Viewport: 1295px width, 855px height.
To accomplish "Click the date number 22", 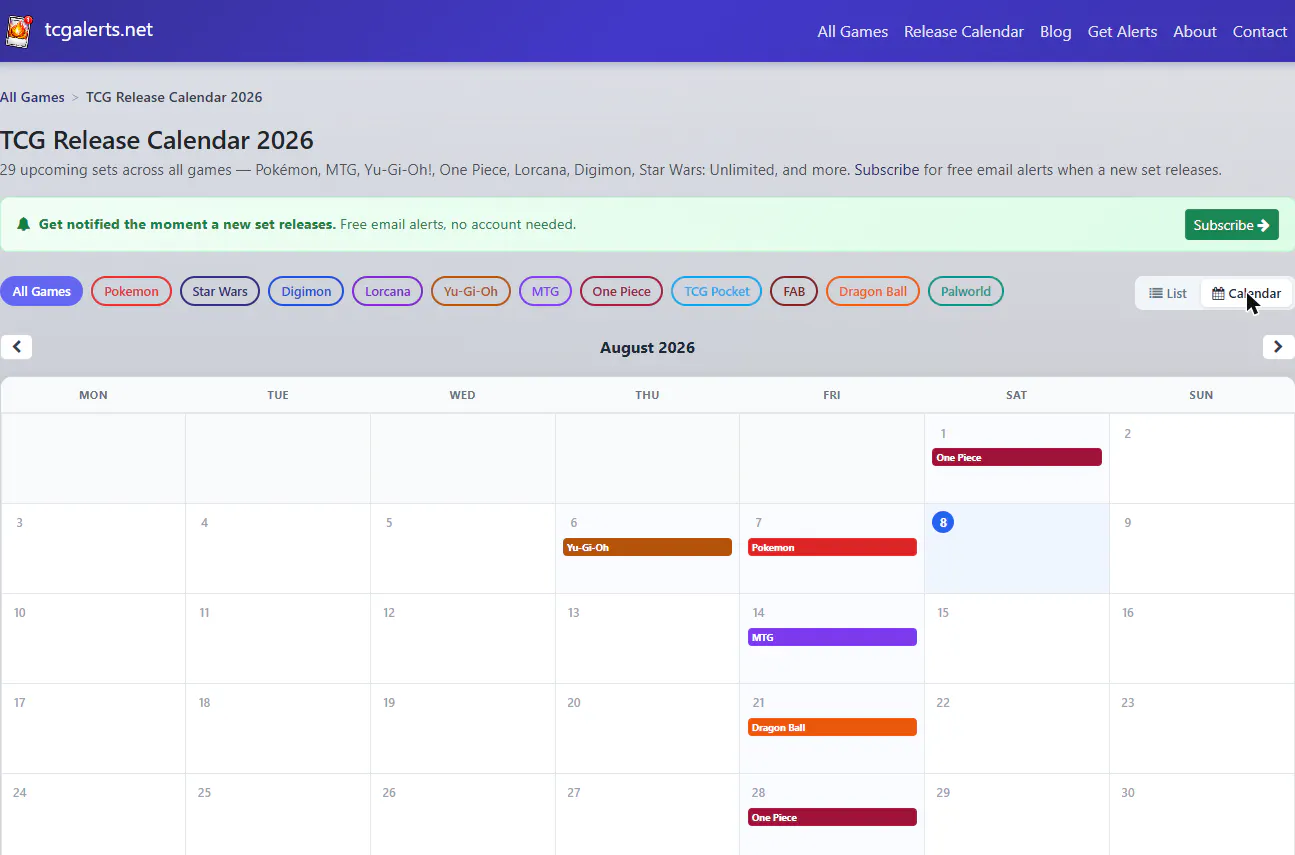I will pos(943,702).
